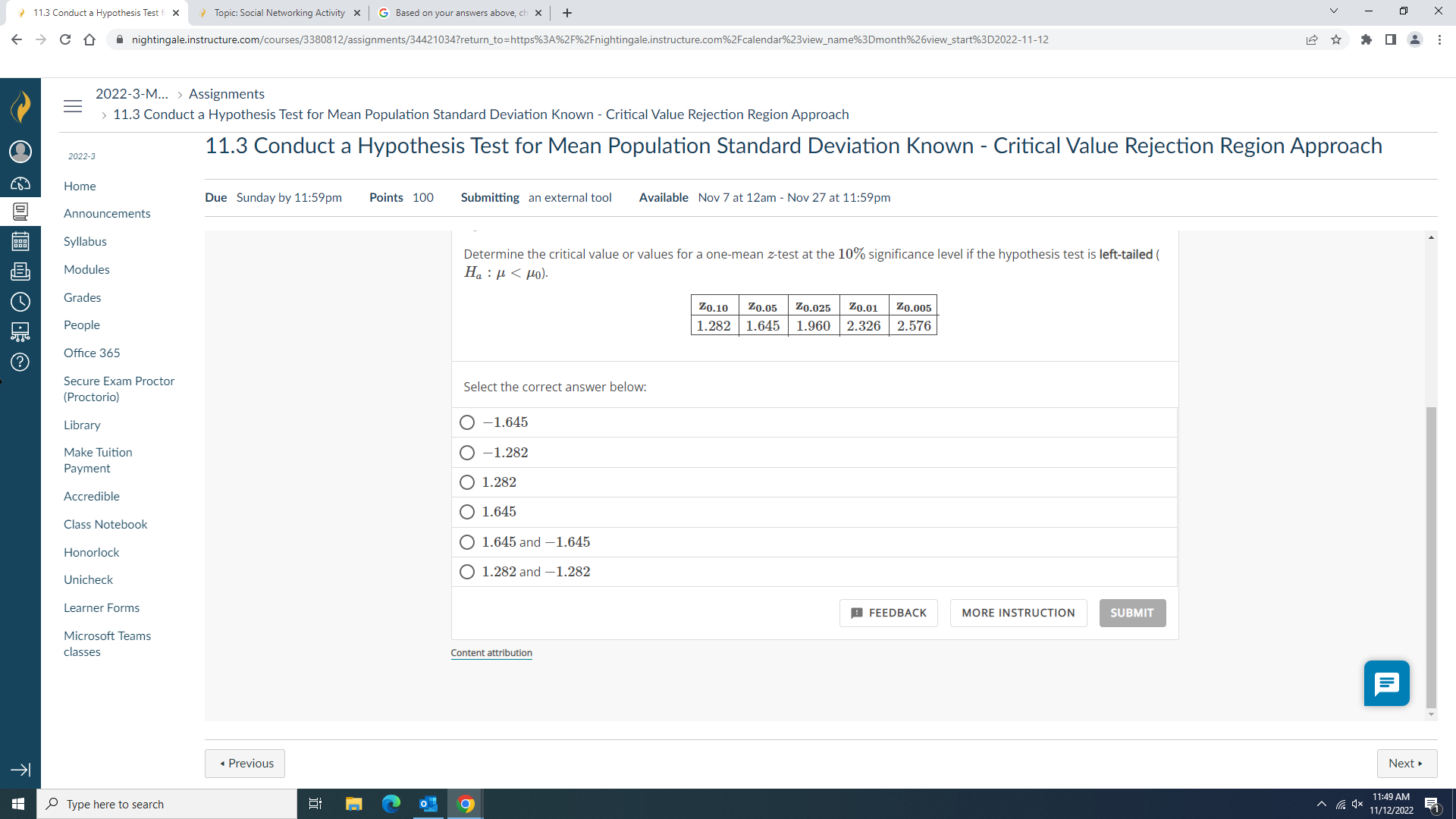Viewport: 1456px width, 819px height.
Task: Toggle course navigation hamburger menu
Action: click(x=73, y=106)
